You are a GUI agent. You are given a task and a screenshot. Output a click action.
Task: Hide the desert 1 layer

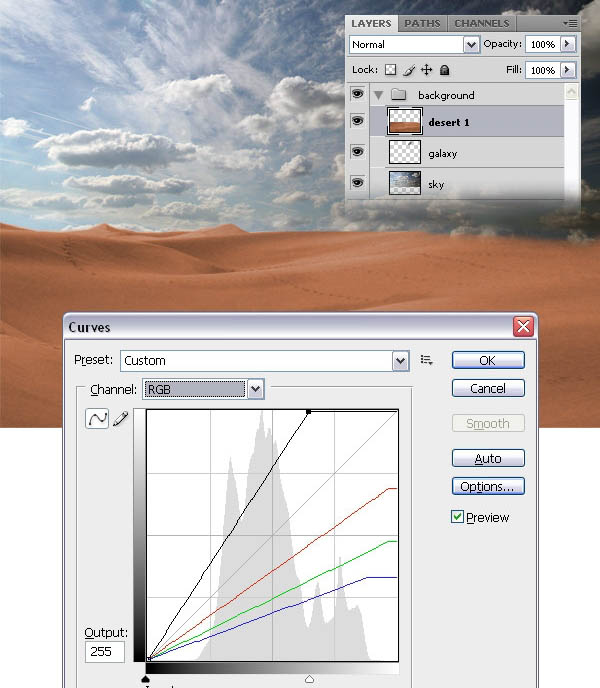(358, 122)
